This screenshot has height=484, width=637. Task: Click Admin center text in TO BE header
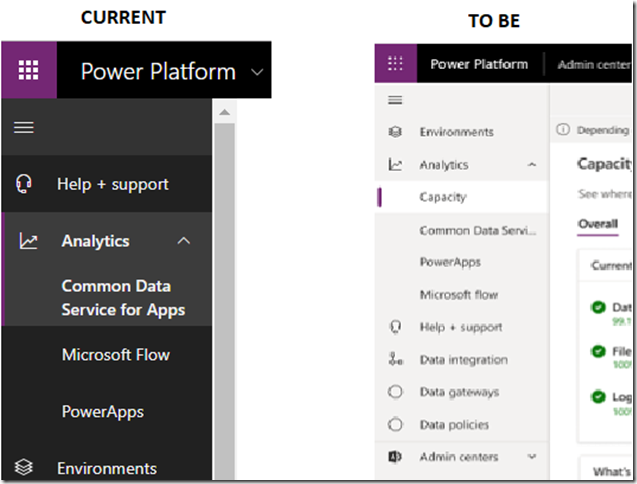point(594,64)
